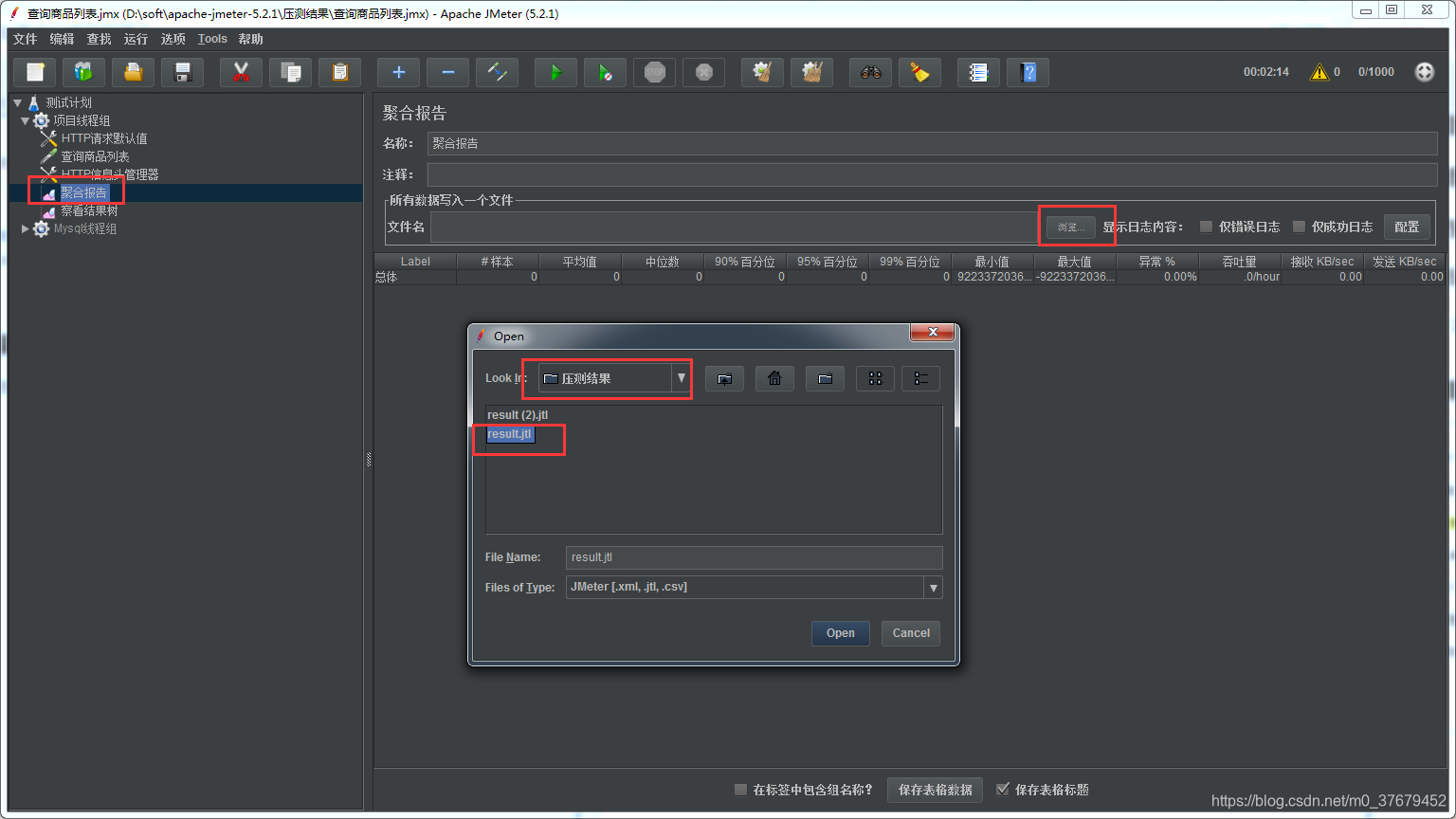This screenshot has width=1456, height=819.
Task: Click the Open button in the dialog
Action: pos(840,633)
